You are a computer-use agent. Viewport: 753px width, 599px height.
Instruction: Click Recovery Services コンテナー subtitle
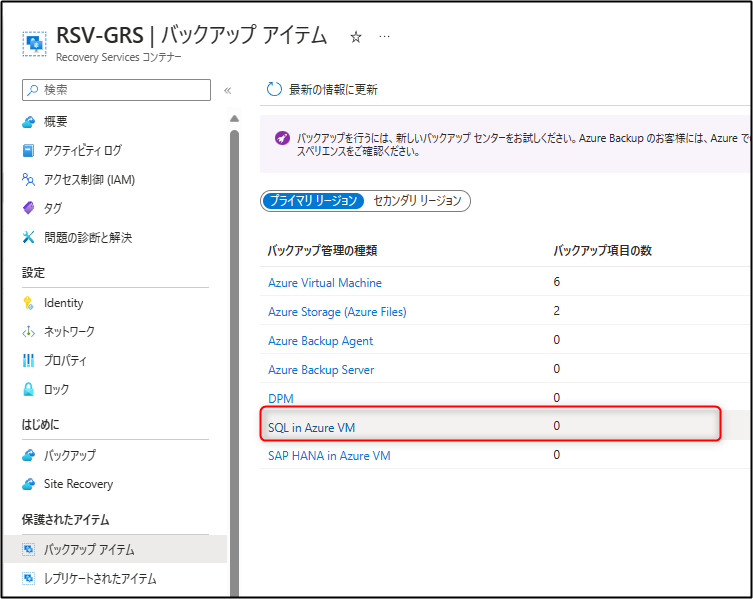[119, 57]
